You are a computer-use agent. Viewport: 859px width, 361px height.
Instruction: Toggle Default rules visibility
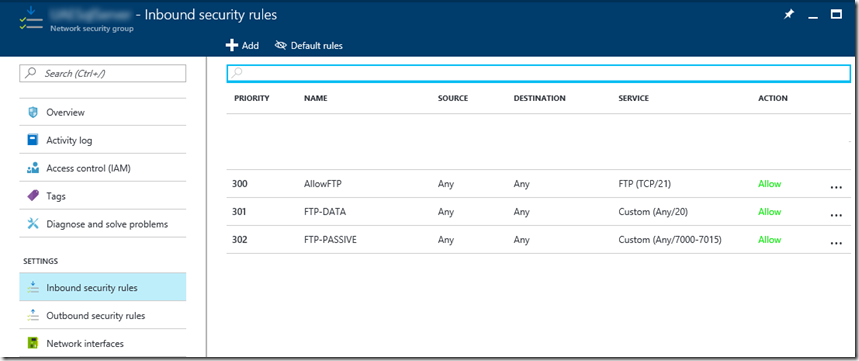pyautogui.click(x=309, y=45)
